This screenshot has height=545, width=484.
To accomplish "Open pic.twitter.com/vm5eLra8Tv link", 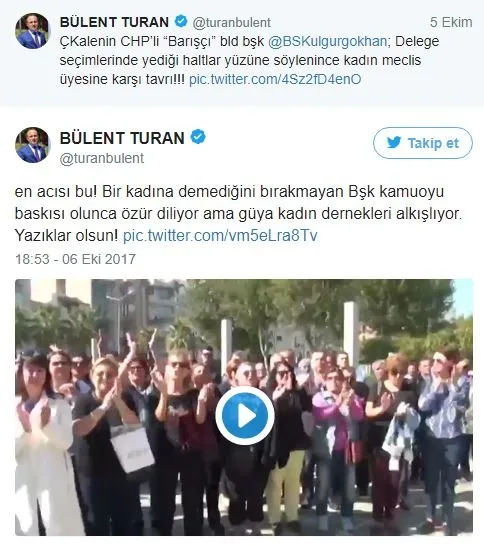I will 220,236.
